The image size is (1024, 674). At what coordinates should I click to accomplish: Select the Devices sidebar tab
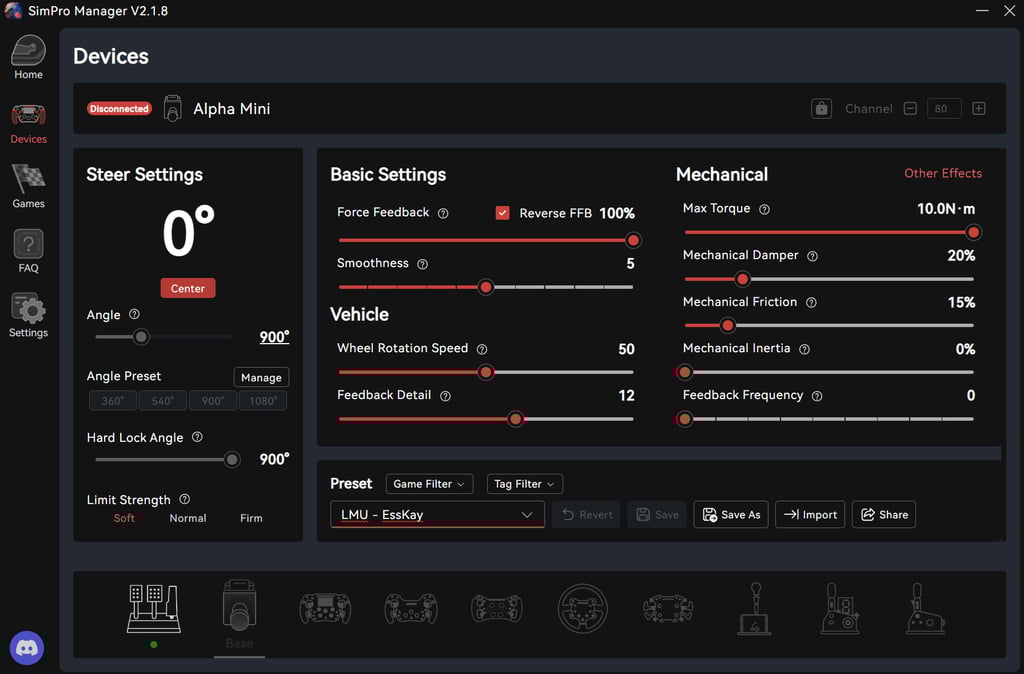tap(28, 124)
